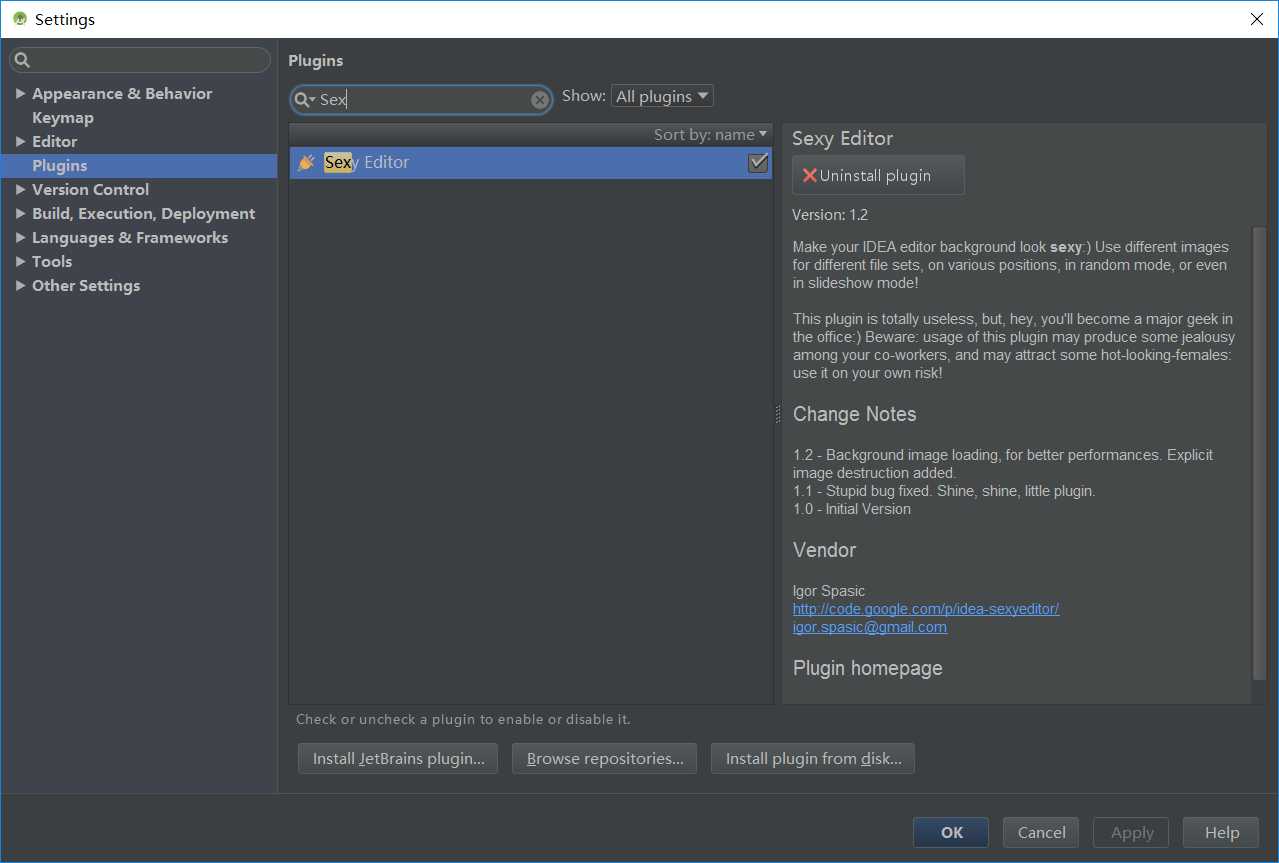1279x863 pixels.
Task: Open the Show All plugins dropdown
Action: tap(662, 96)
